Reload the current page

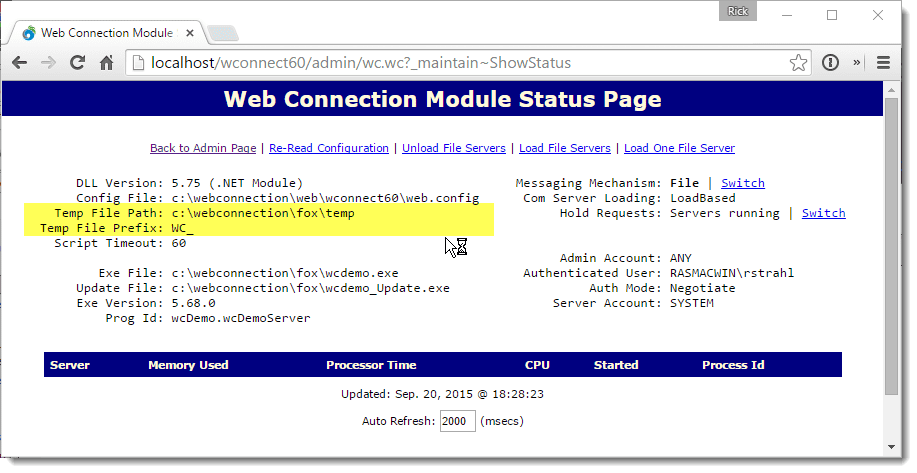click(77, 63)
